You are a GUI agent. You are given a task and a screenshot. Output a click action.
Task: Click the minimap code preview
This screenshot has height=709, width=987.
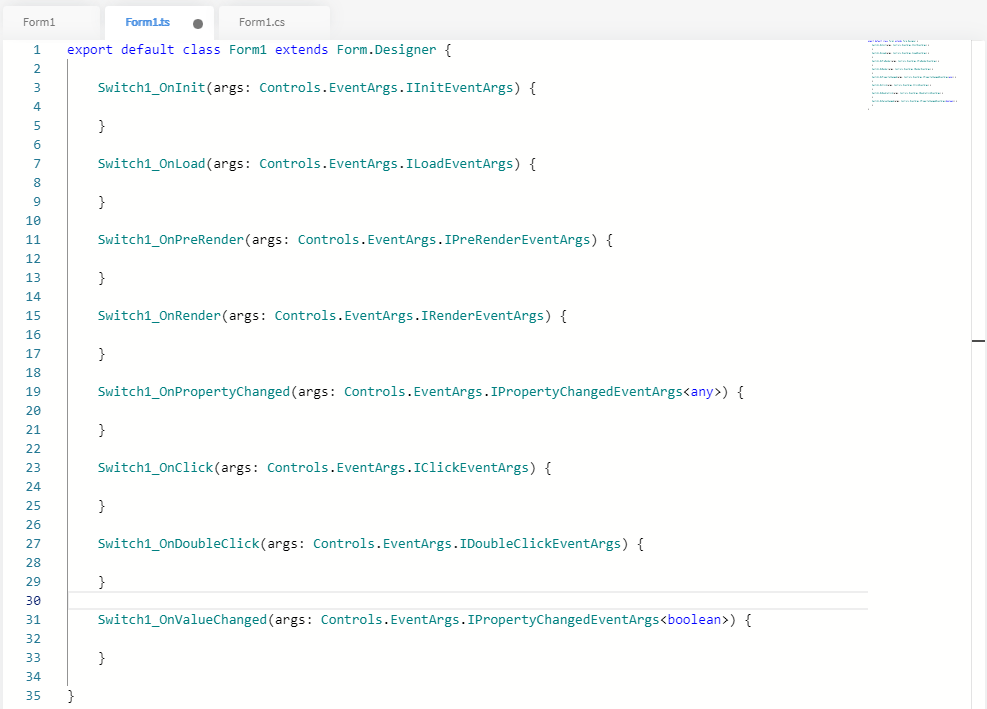913,73
